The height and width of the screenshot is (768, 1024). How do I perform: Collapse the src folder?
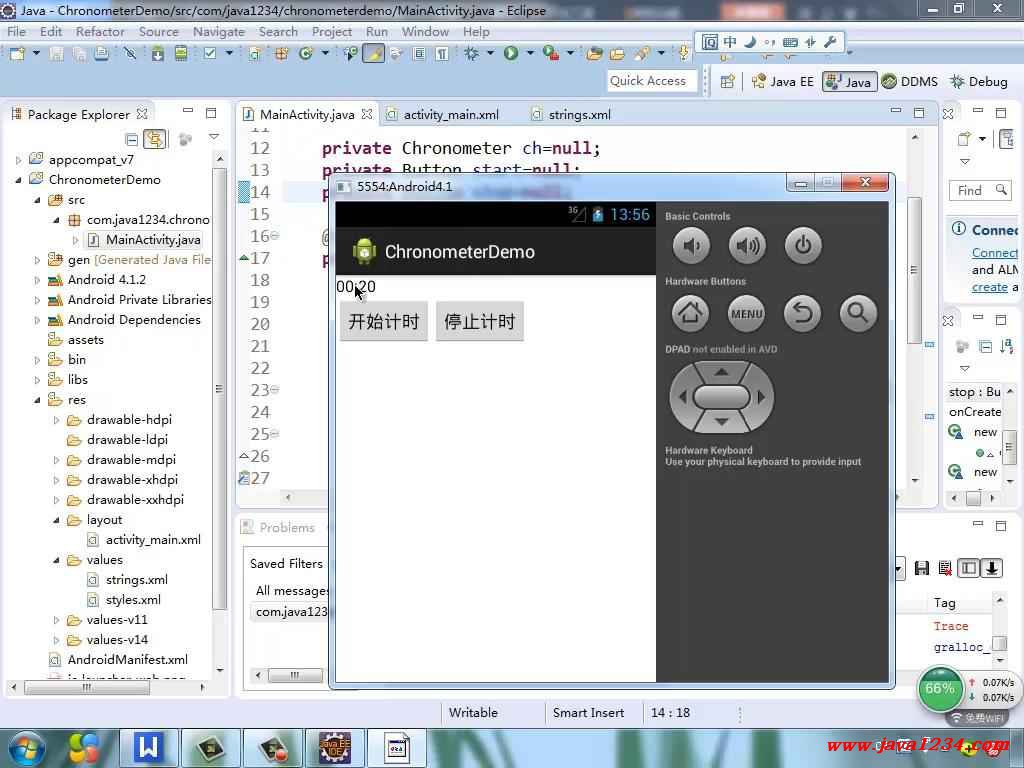coord(37,200)
